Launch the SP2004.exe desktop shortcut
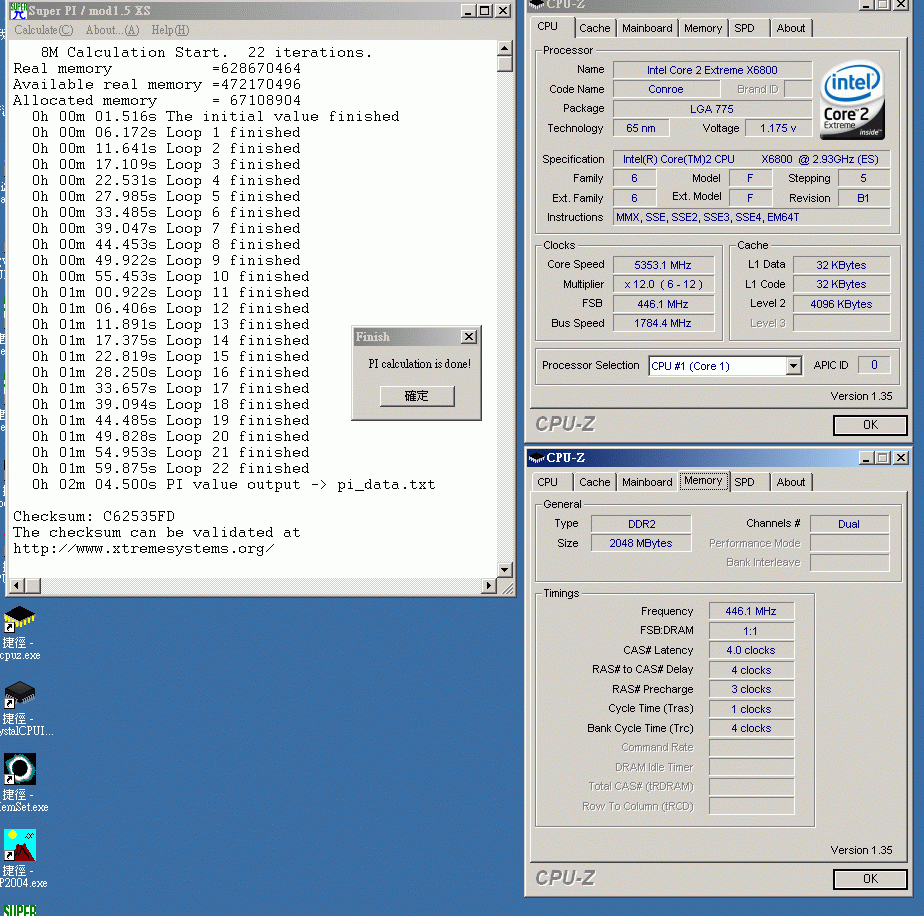 tap(20, 859)
